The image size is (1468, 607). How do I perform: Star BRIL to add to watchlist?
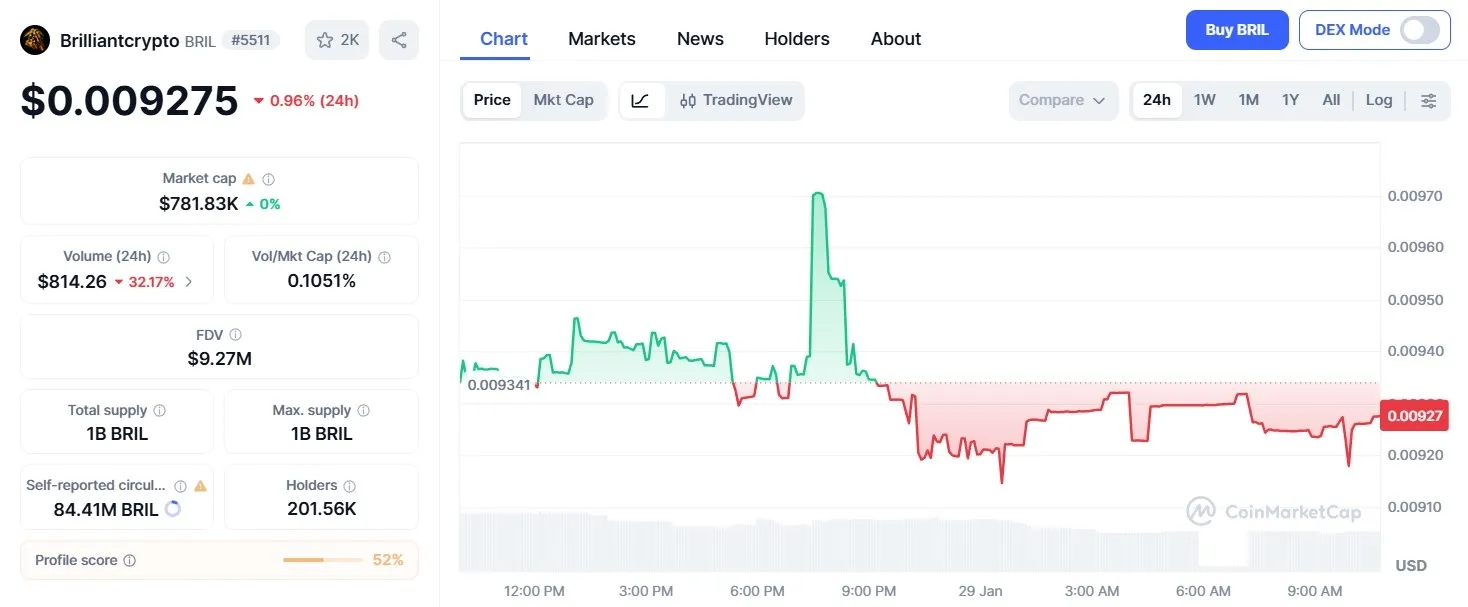(x=324, y=39)
